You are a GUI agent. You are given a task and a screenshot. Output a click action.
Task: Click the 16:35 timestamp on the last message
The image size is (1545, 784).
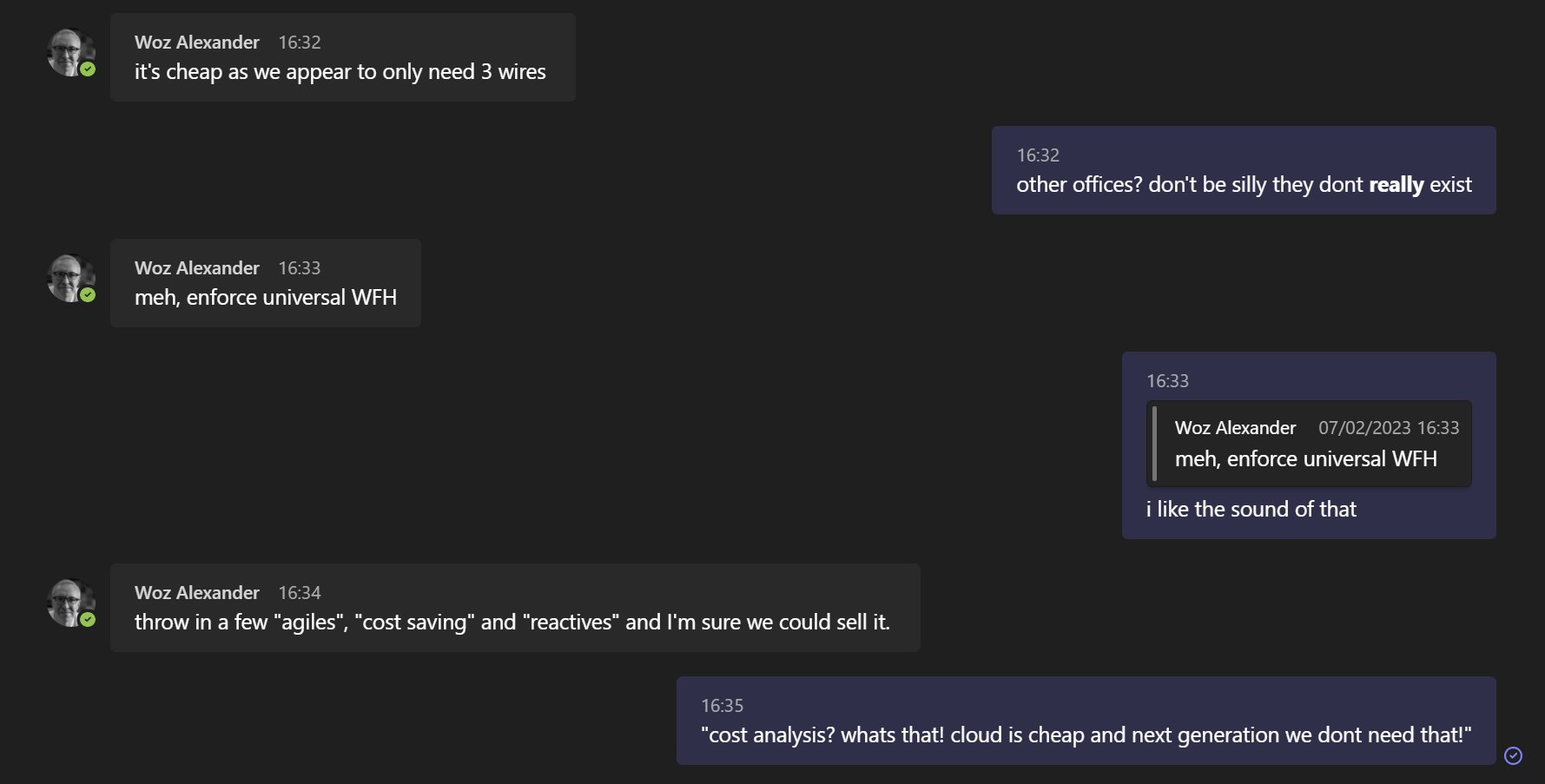[723, 706]
